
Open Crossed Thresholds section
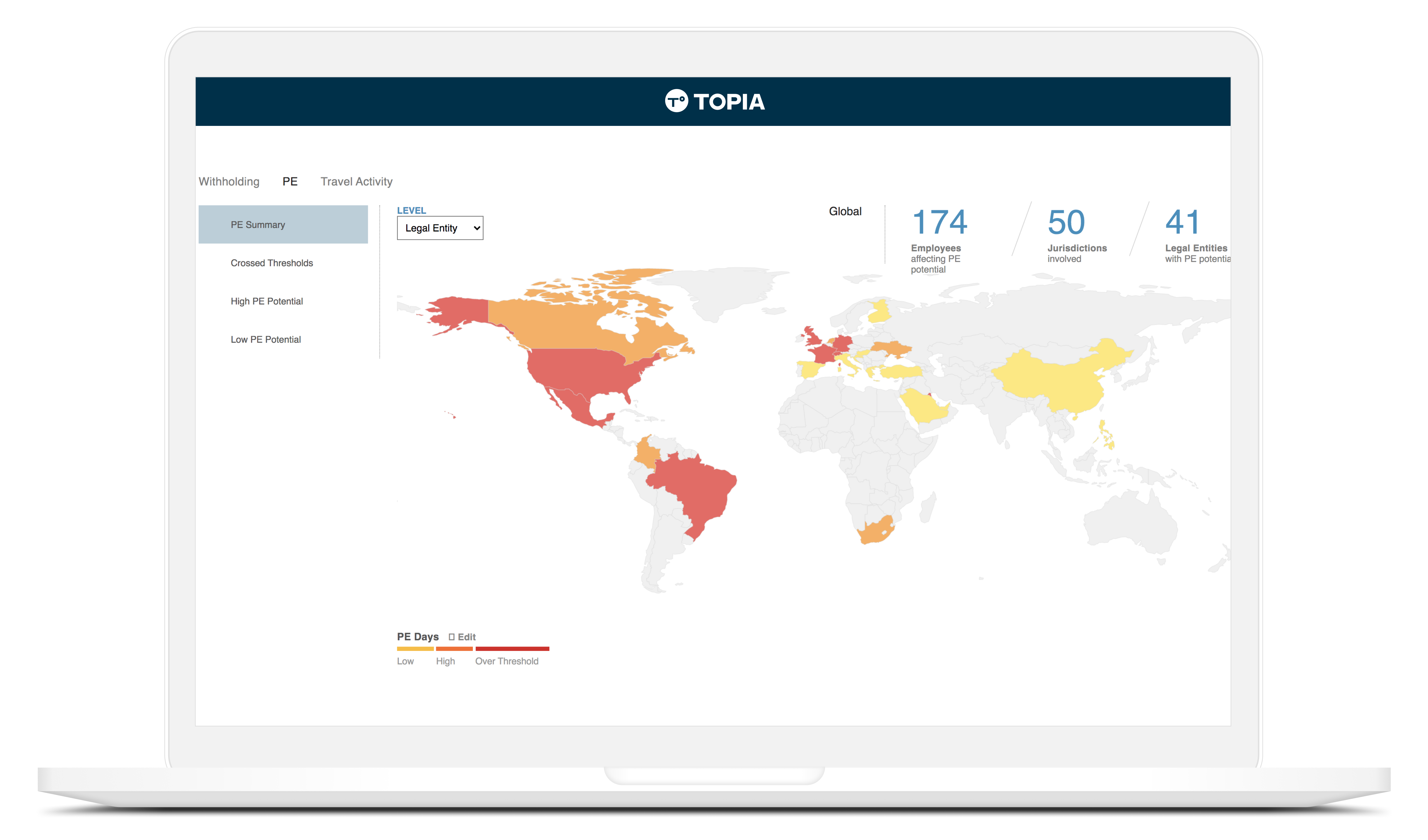pos(271,263)
